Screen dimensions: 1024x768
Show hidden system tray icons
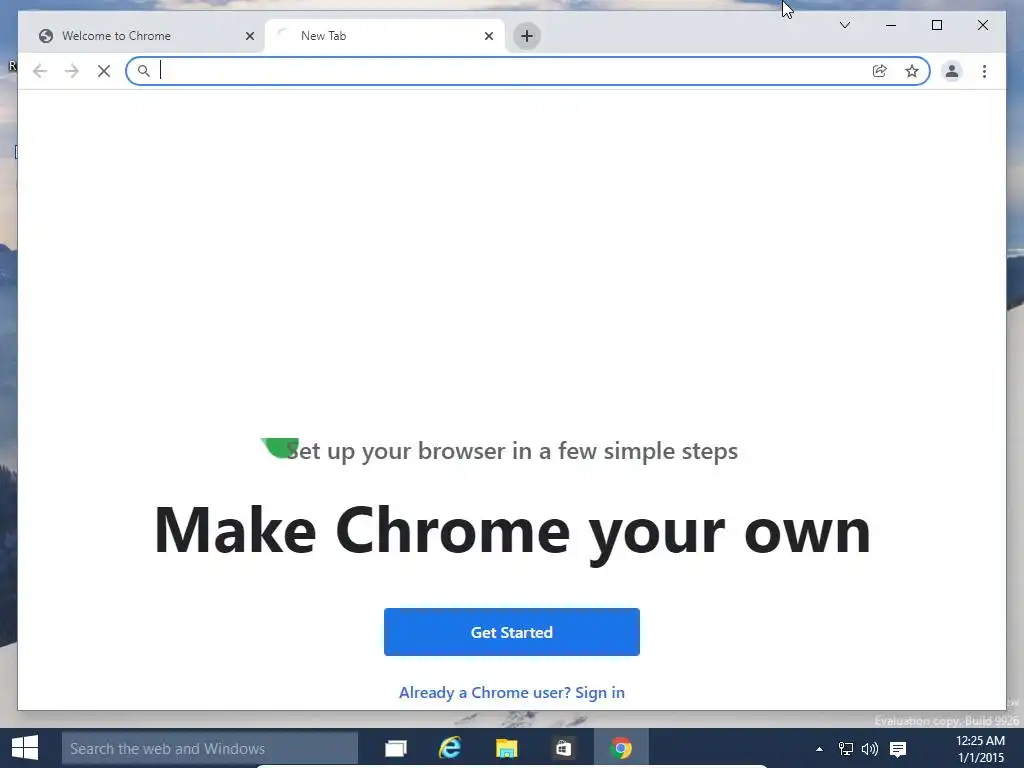820,749
